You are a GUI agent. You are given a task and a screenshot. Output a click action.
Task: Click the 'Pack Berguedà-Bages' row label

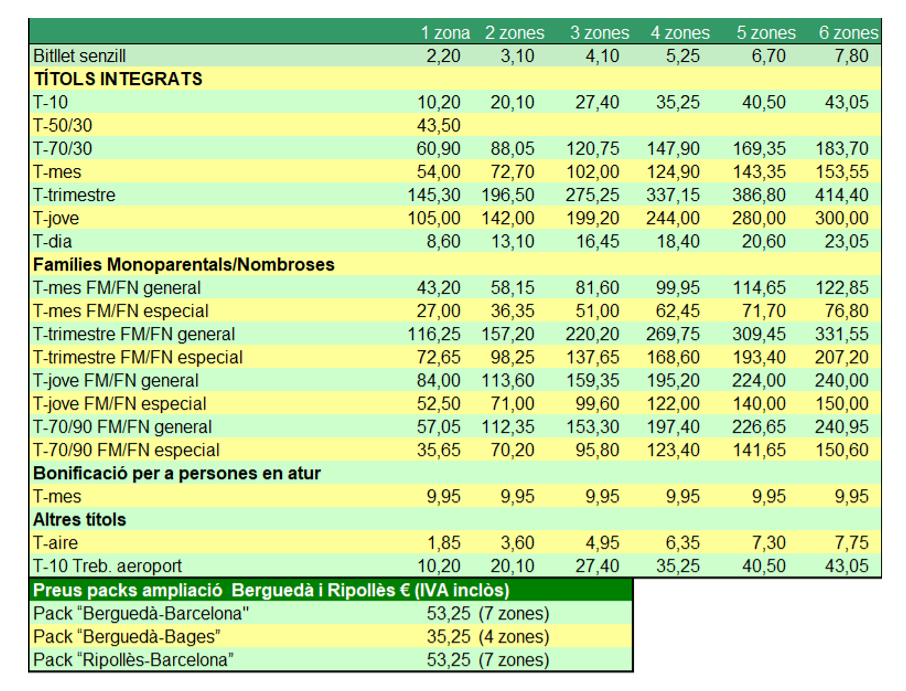coord(127,636)
